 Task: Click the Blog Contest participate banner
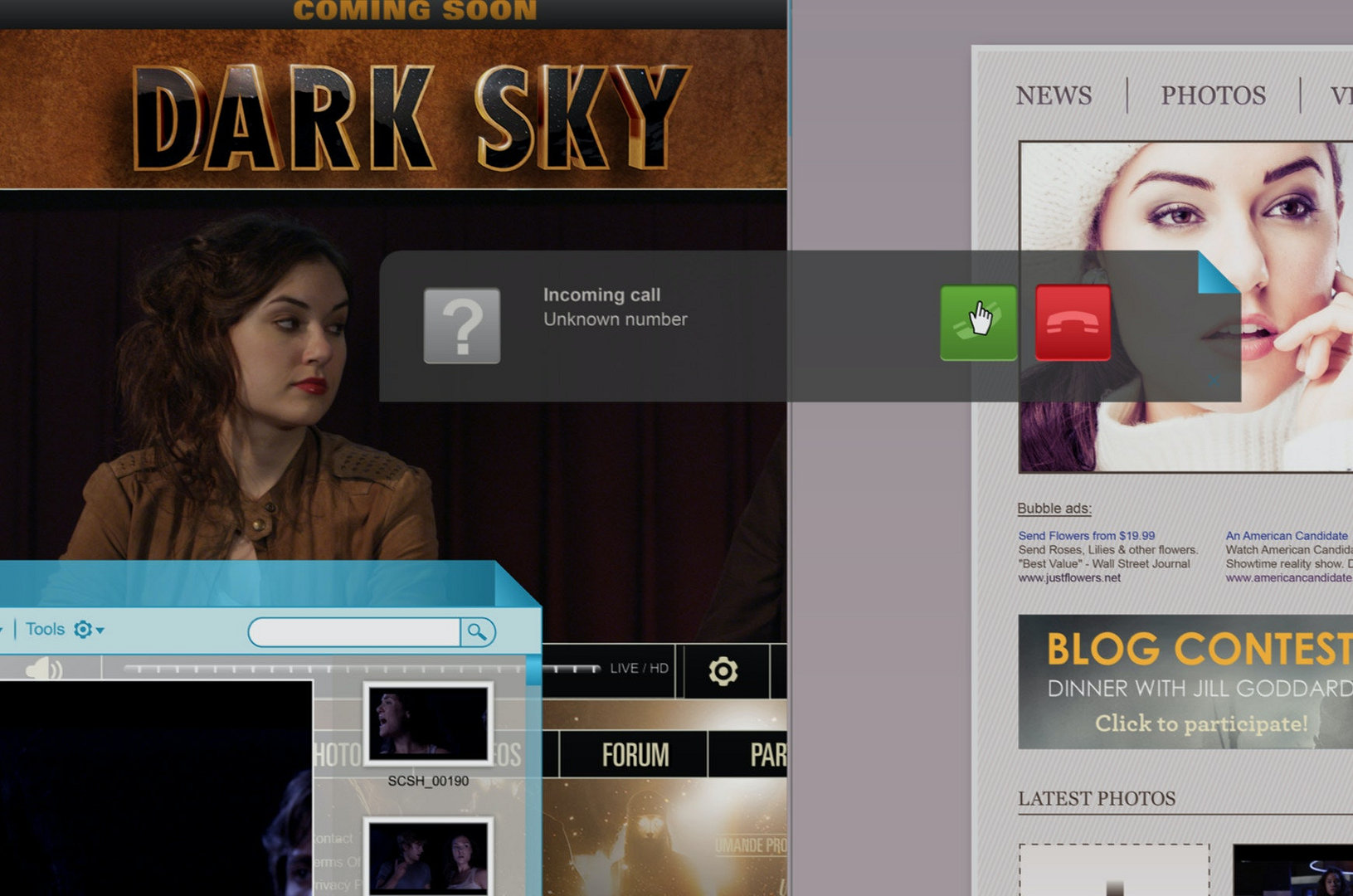(1185, 682)
